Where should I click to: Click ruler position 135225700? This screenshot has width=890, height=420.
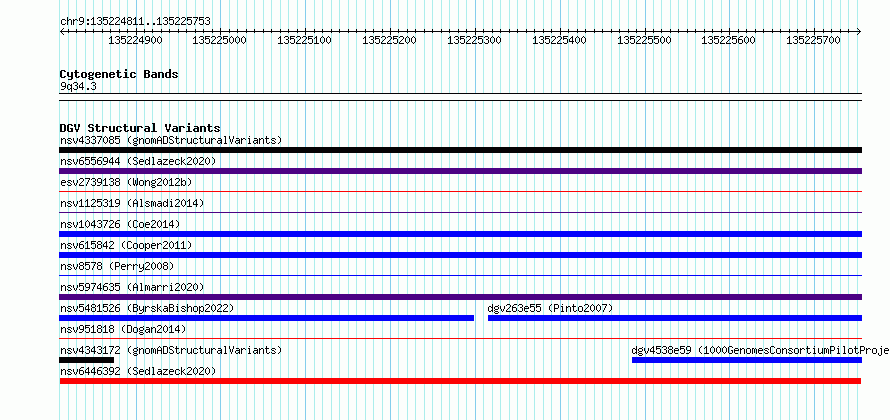click(813, 40)
